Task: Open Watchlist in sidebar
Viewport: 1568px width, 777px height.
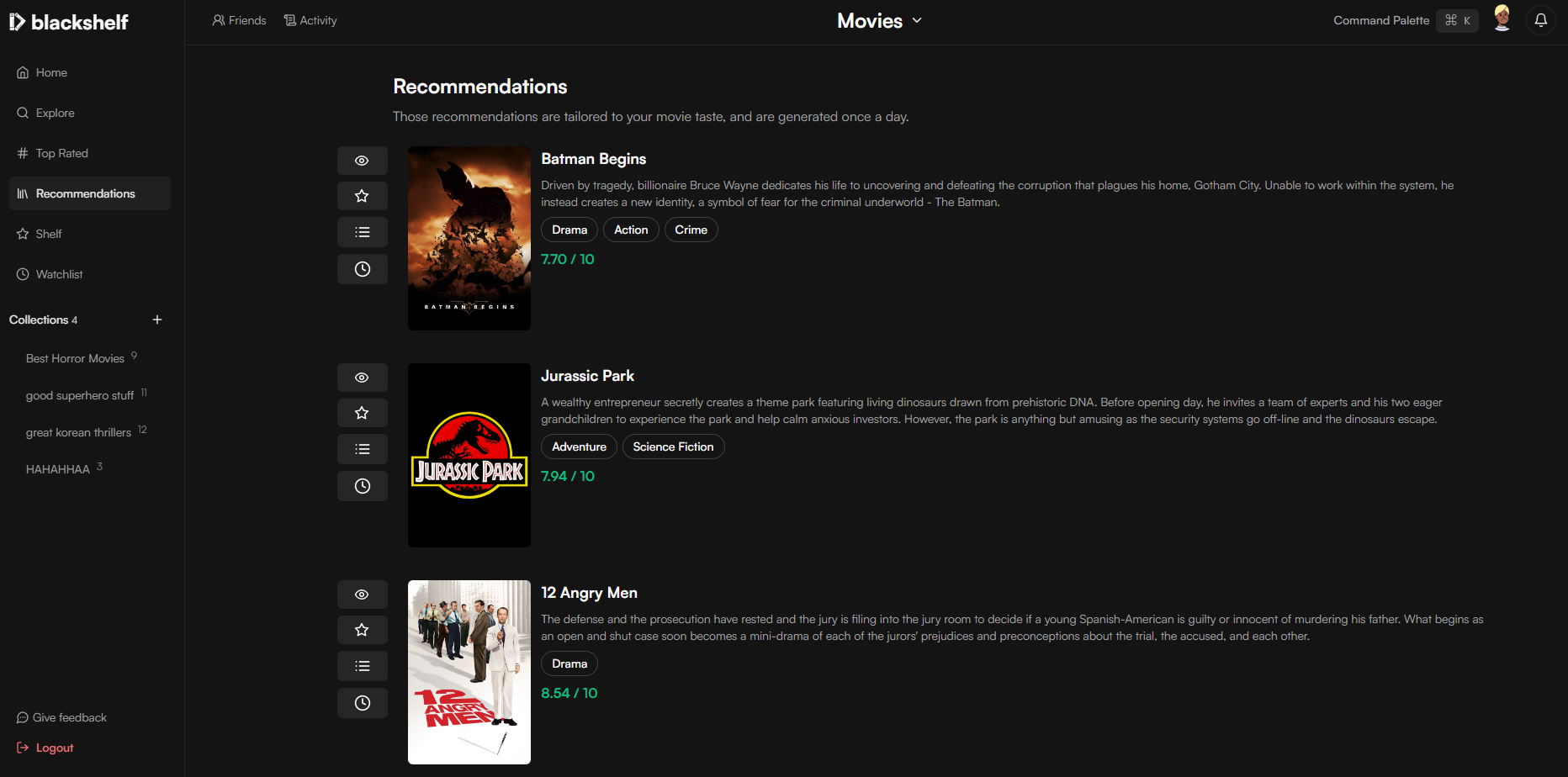Action: point(90,274)
